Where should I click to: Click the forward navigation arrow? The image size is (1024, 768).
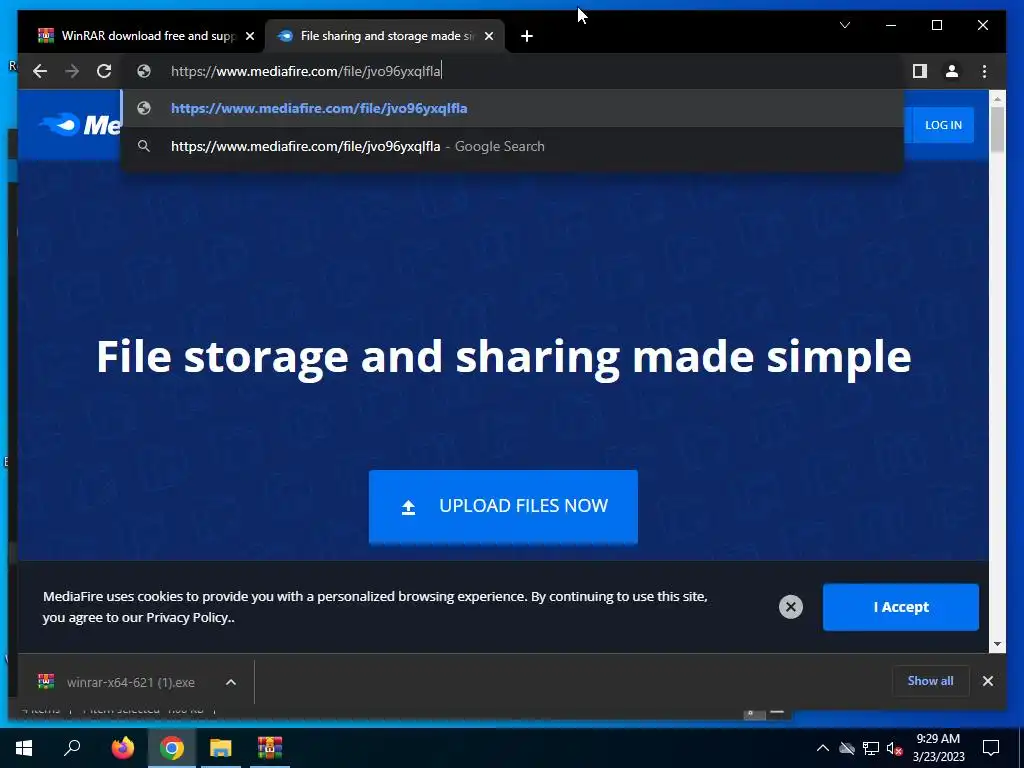point(72,71)
